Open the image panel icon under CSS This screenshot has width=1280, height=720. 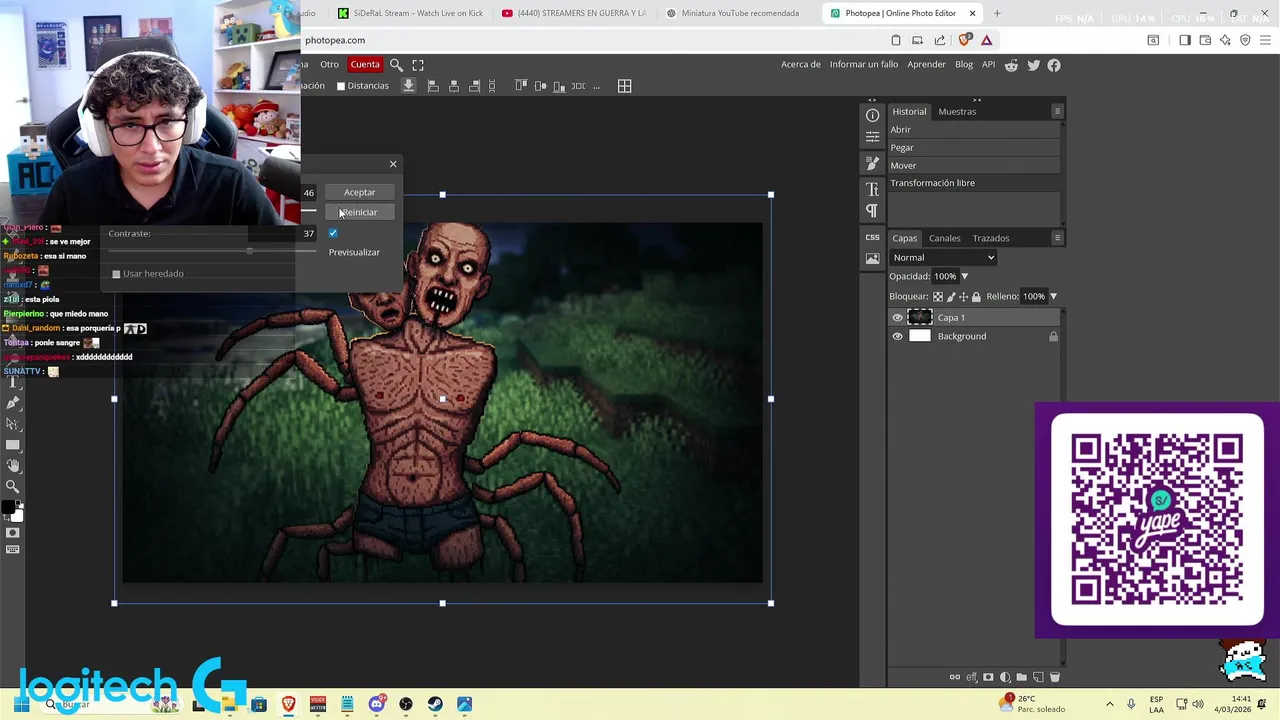tap(872, 259)
